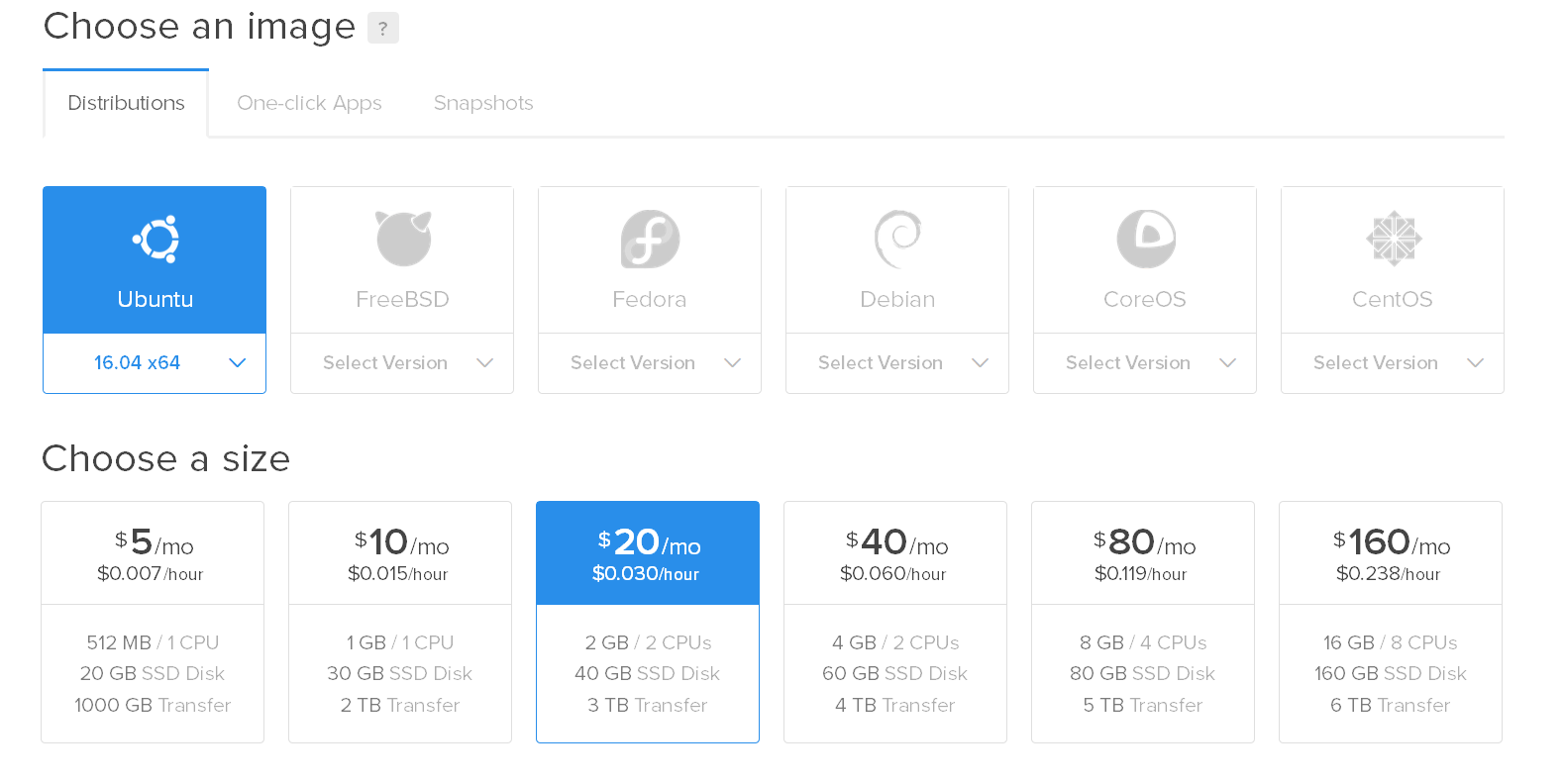The image size is (1564, 784).
Task: Select the $80/mo plan with 8 GB
Action: pos(1143,621)
